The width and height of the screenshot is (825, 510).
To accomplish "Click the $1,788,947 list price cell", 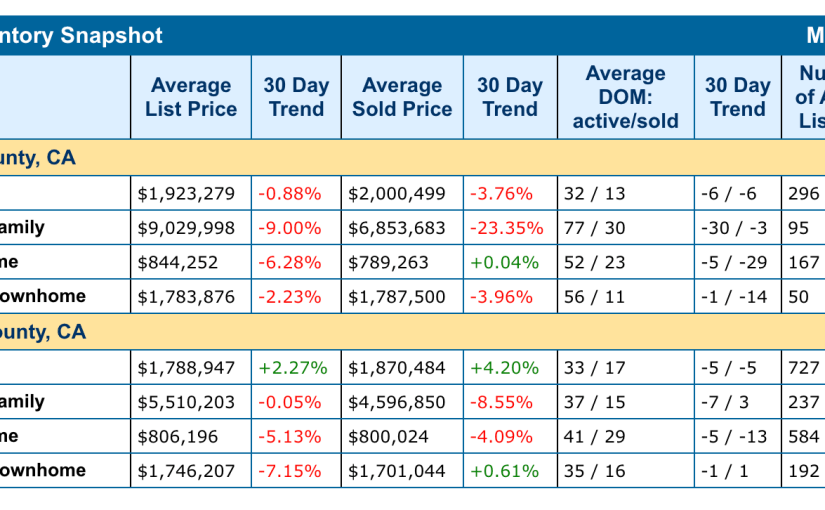I will coord(185,367).
